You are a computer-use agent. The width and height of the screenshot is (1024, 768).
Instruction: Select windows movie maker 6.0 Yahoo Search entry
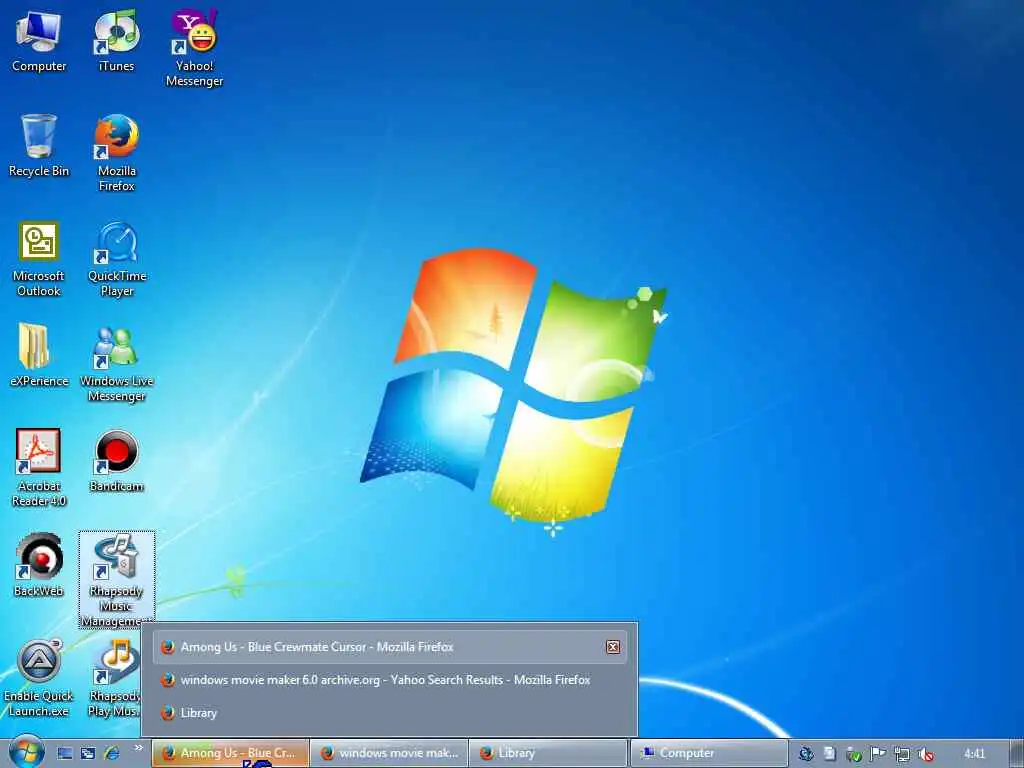click(x=391, y=680)
